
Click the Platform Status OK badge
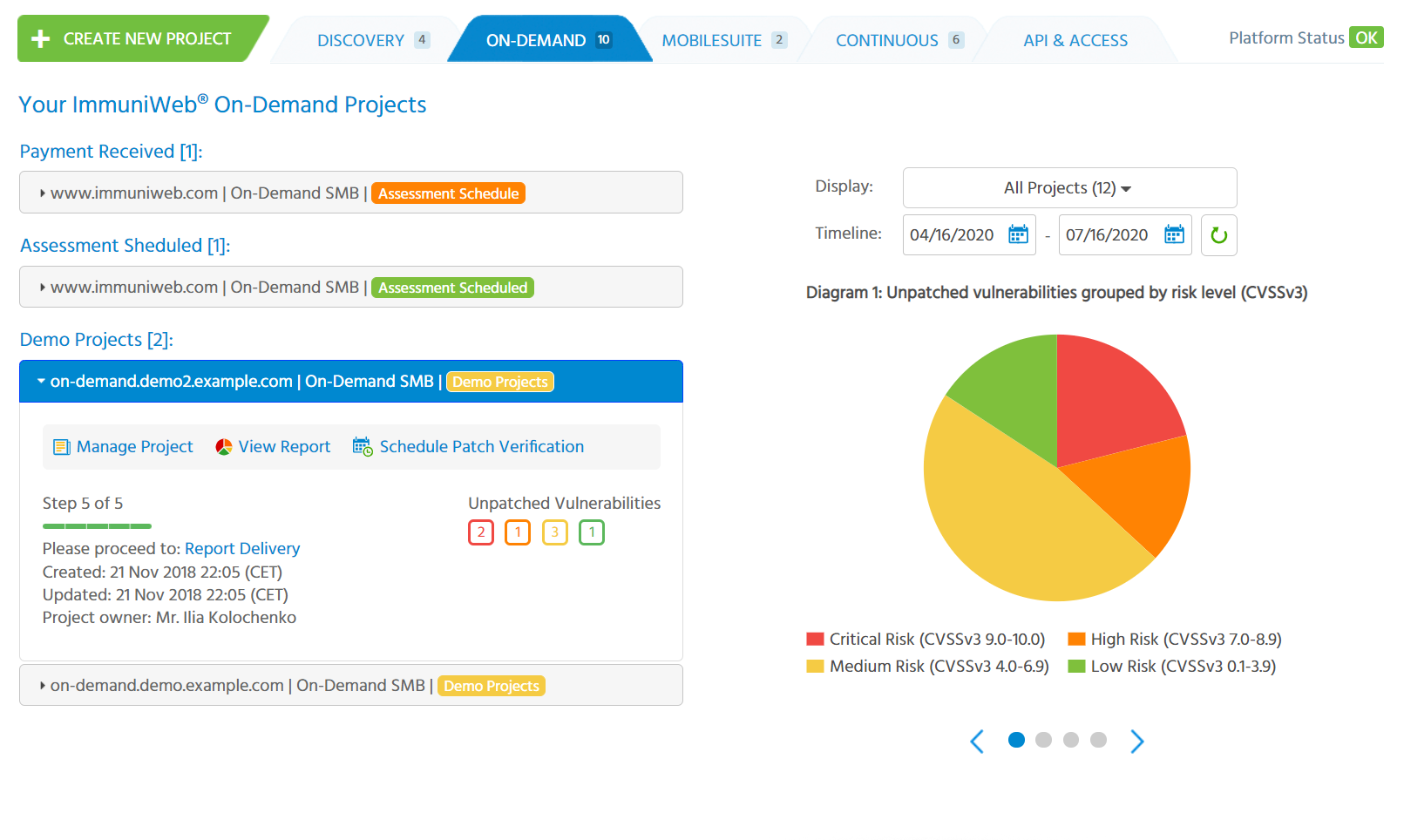point(1366,37)
